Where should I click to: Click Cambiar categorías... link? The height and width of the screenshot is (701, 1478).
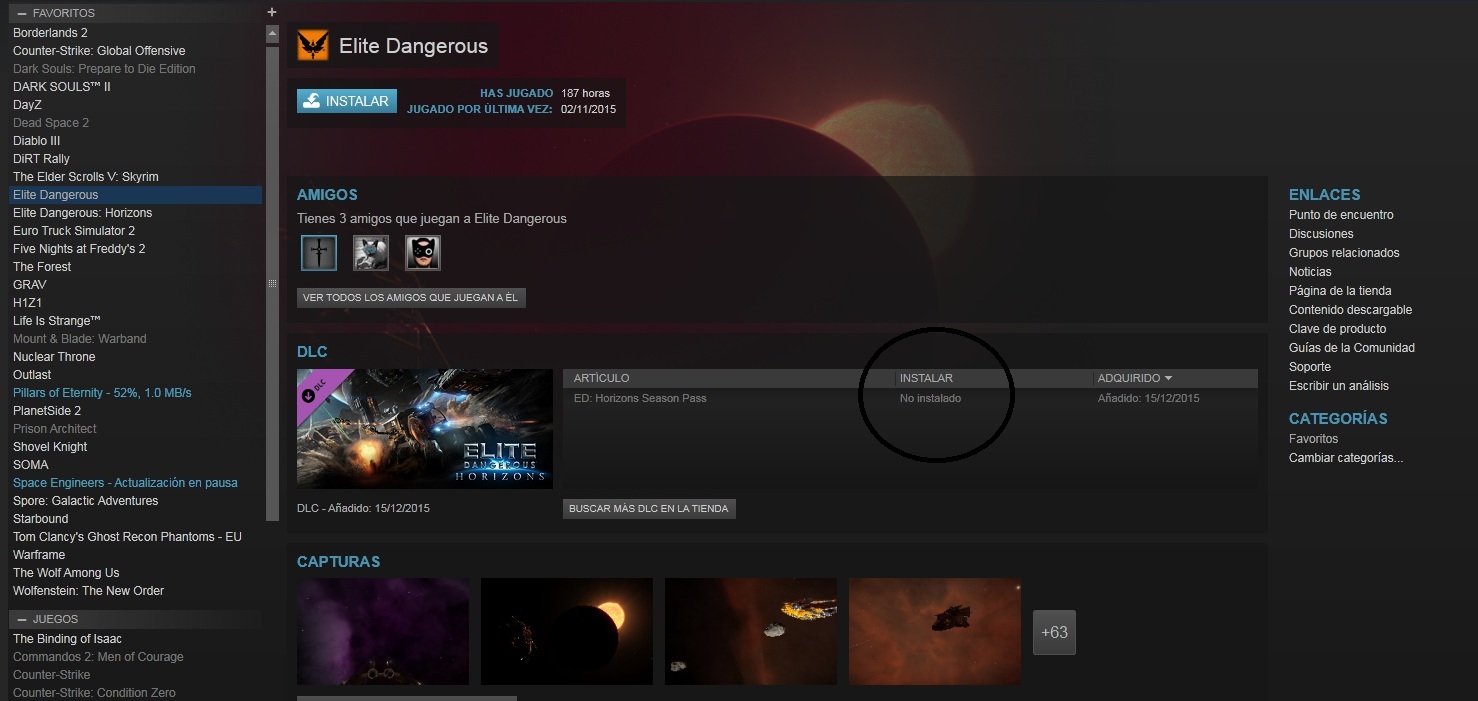click(1346, 458)
